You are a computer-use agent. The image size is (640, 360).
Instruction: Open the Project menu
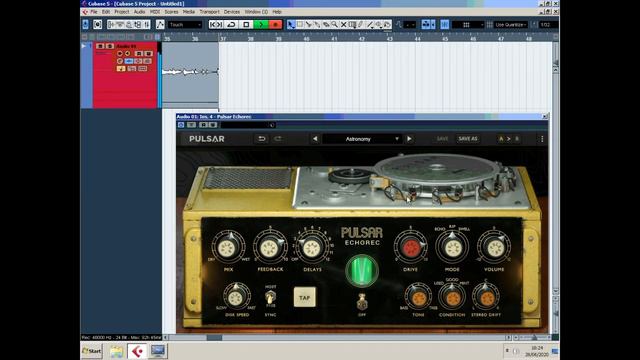click(x=122, y=12)
